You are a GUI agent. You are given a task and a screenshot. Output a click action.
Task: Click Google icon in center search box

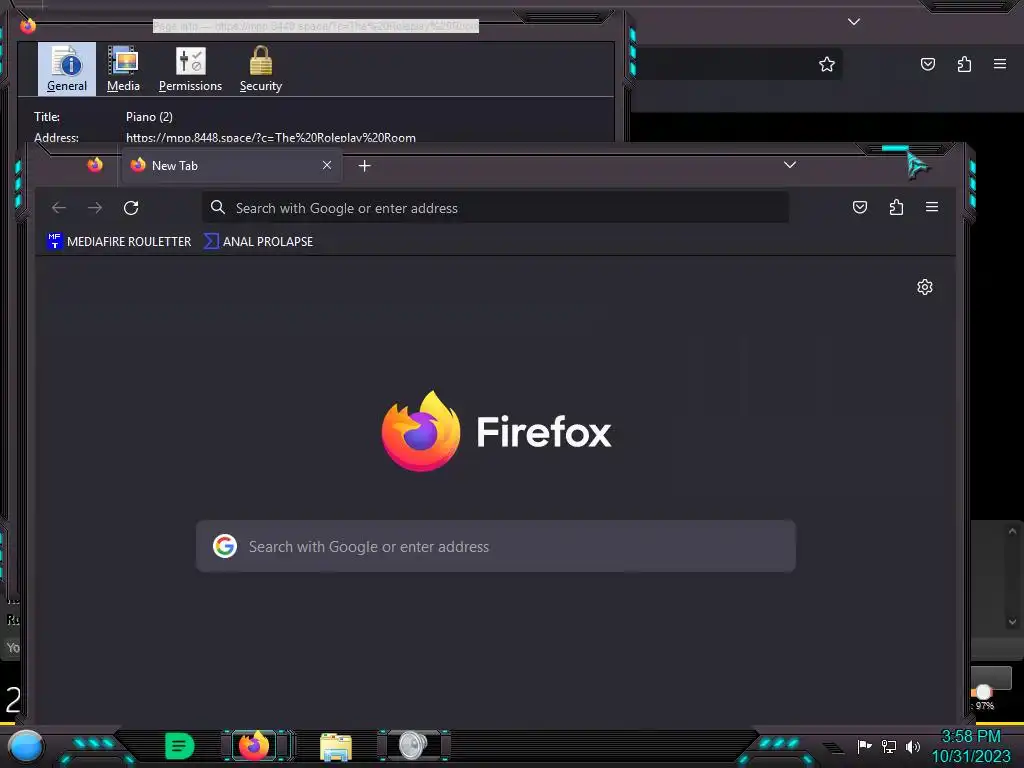225,546
